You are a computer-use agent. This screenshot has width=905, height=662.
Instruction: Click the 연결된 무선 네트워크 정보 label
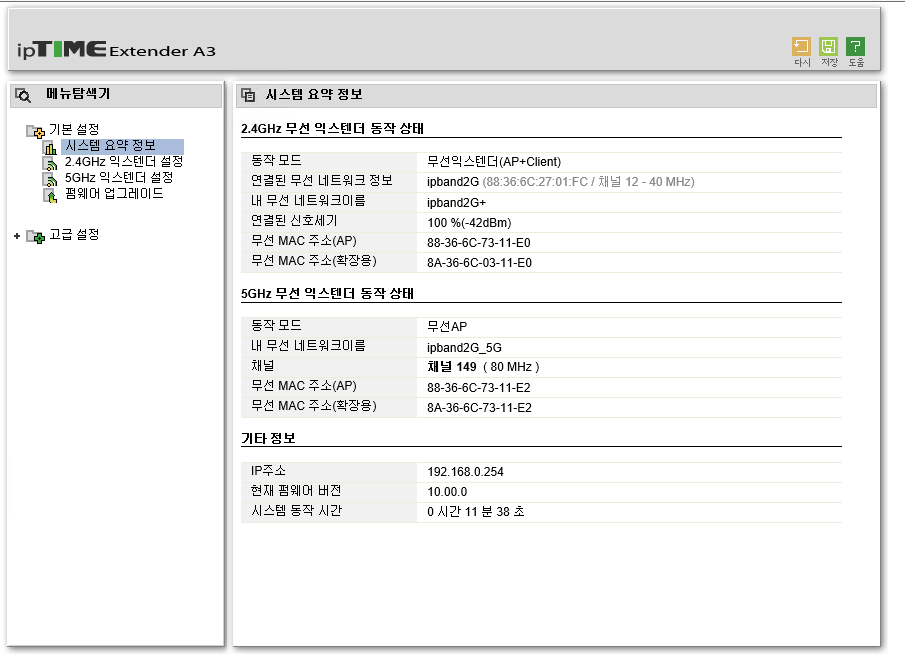(322, 181)
